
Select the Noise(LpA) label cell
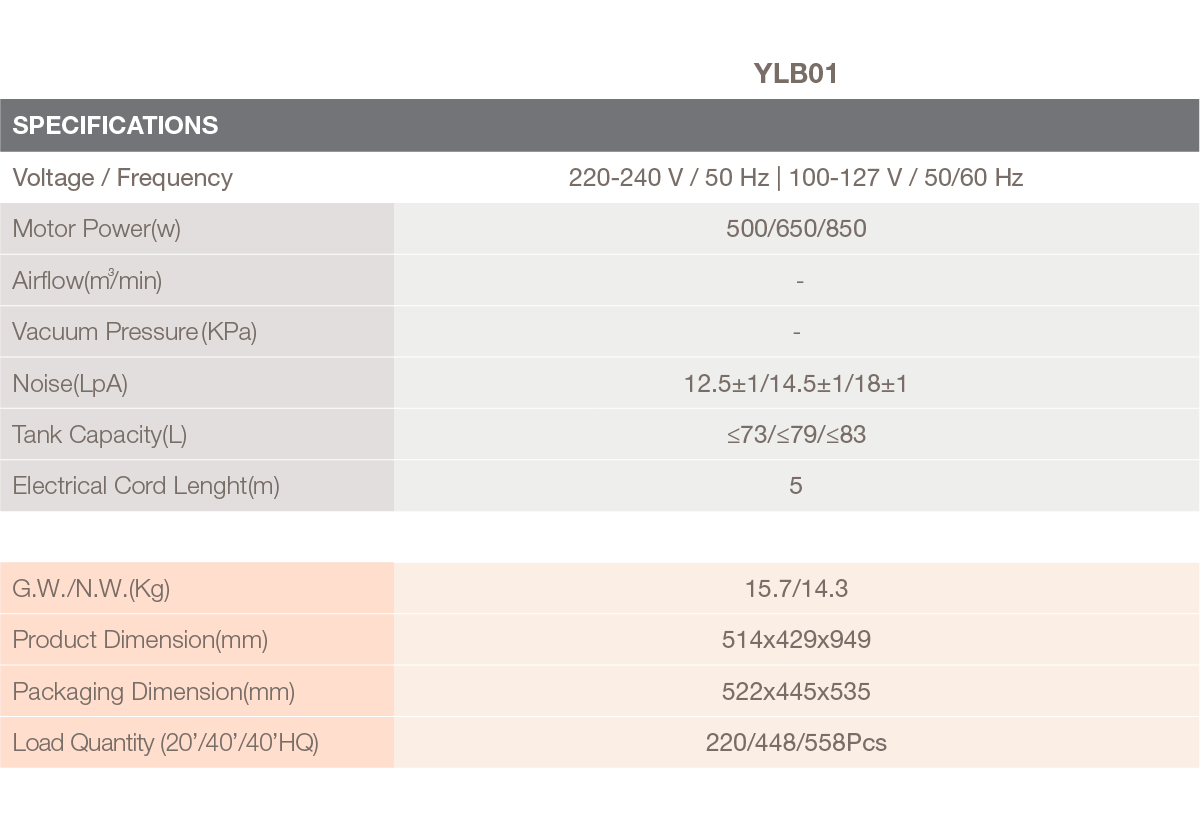pos(197,383)
